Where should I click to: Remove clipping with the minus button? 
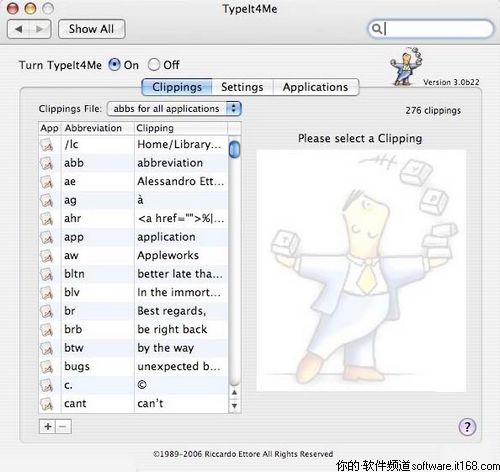pyautogui.click(x=63, y=426)
